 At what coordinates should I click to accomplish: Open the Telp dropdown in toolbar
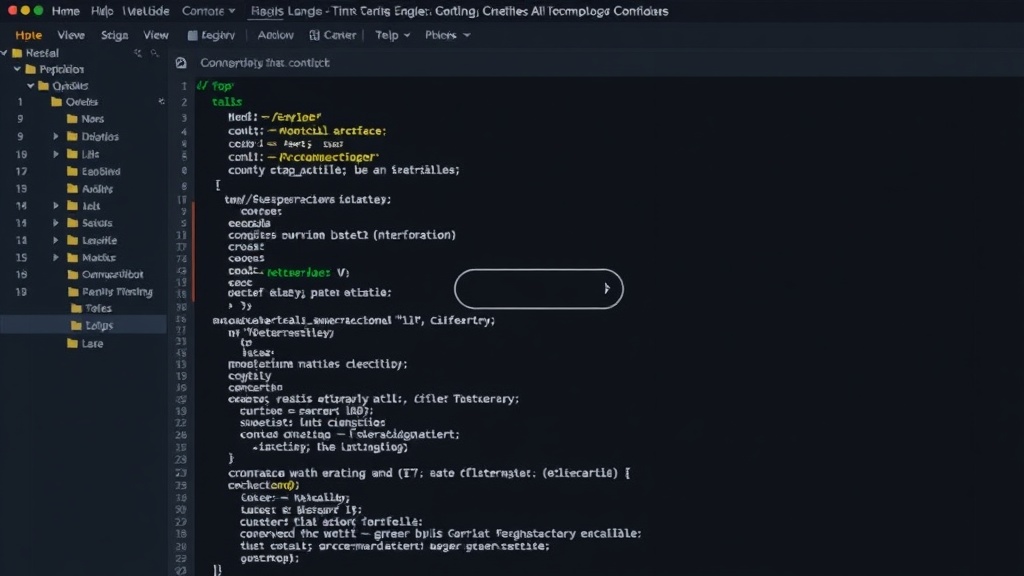coord(392,35)
